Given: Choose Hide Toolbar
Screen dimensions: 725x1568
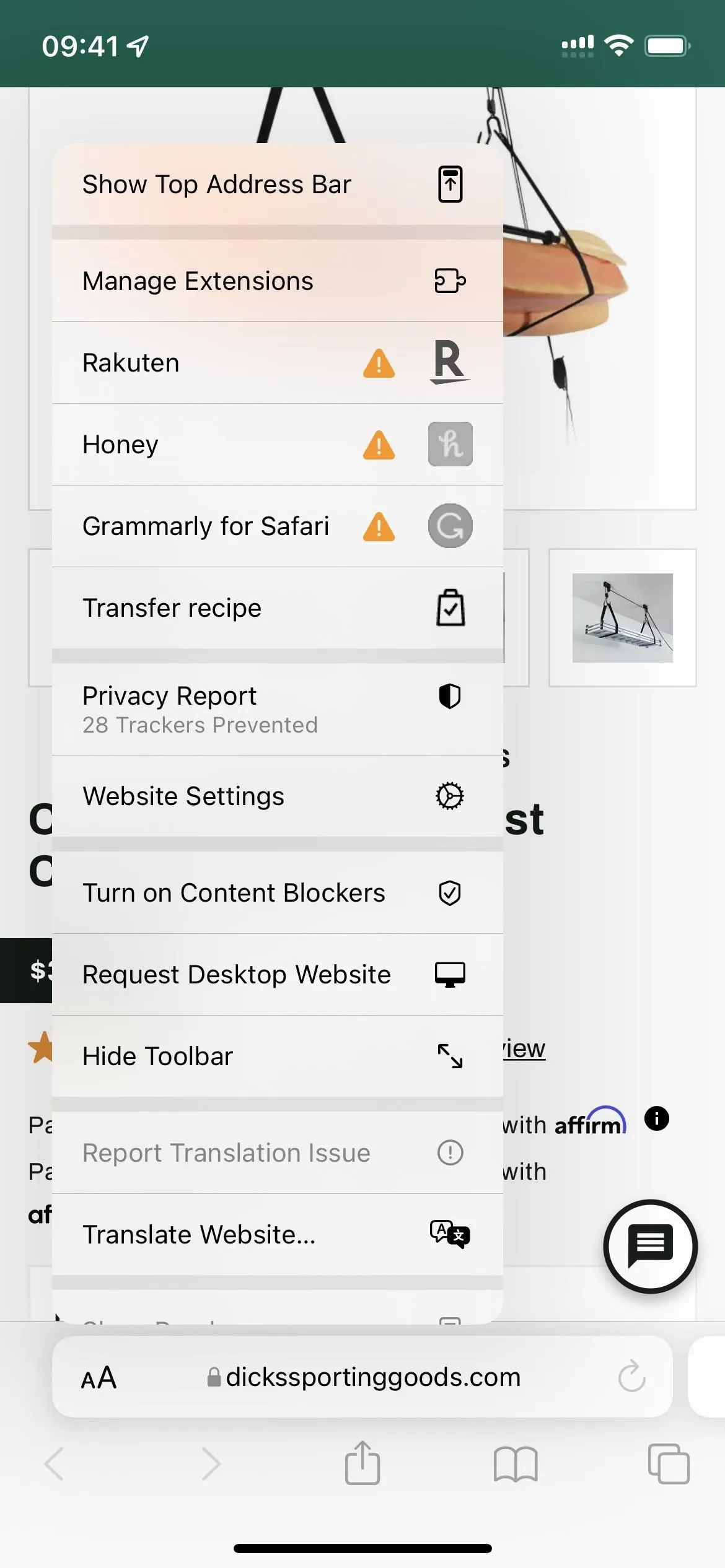Looking at the screenshot, I should pos(278,1056).
